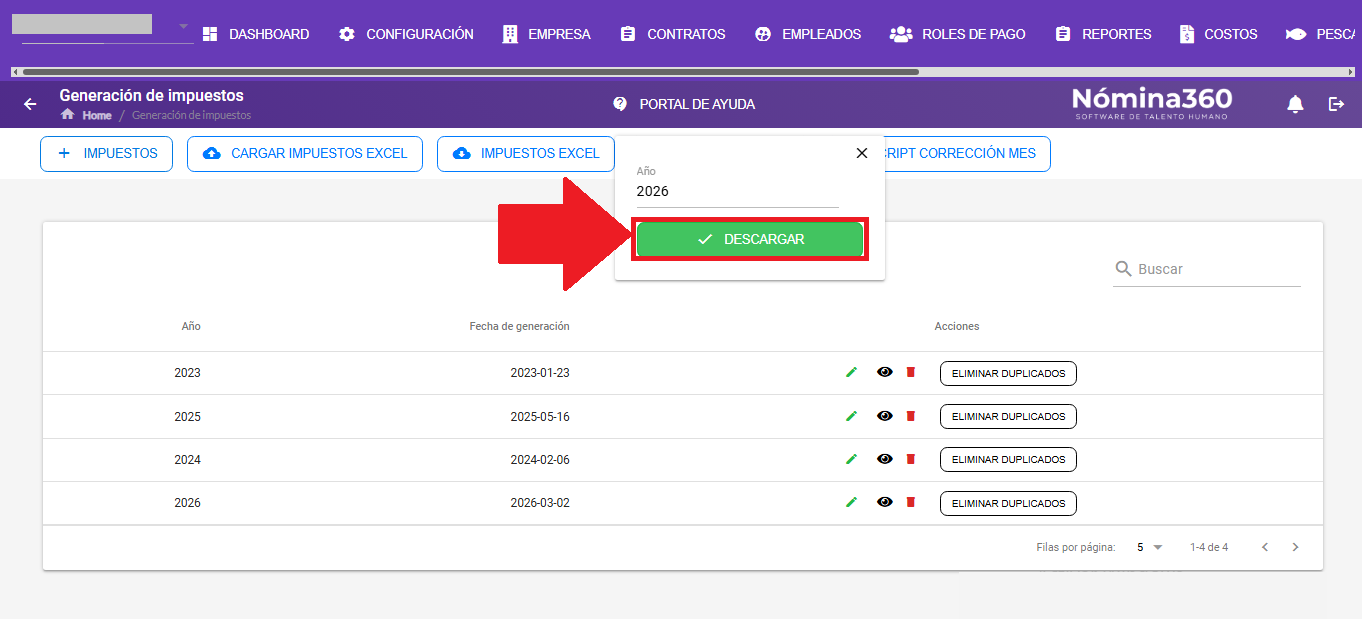Click the green DESCARGAR button
Viewport: 1362px width, 619px height.
(750, 239)
